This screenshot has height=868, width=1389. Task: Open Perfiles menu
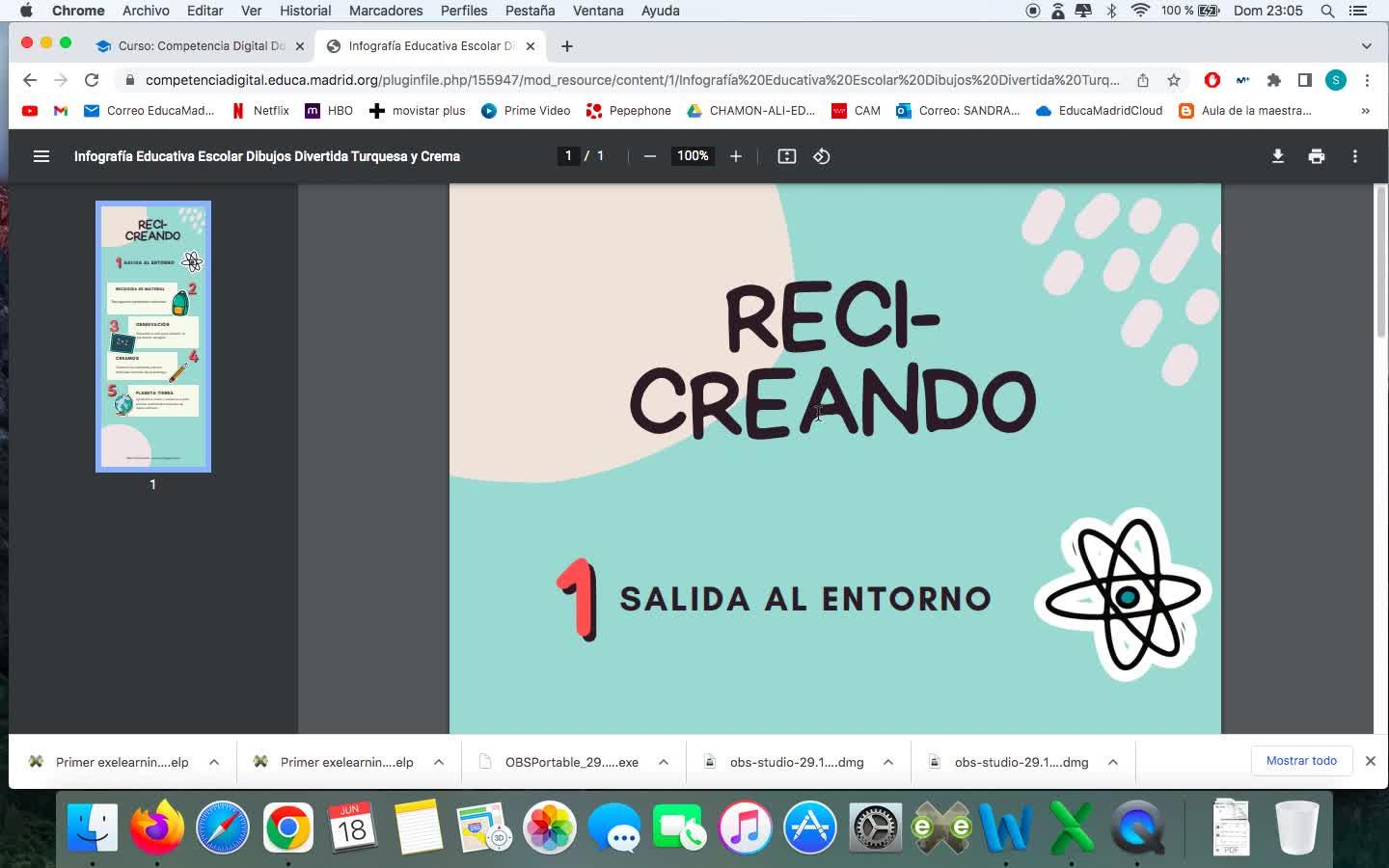click(x=464, y=11)
